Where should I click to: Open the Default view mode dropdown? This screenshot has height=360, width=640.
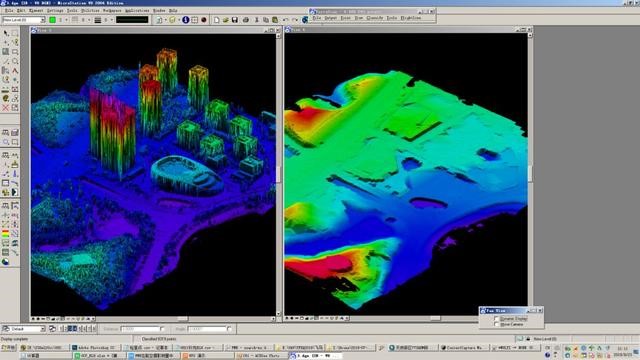coord(24,329)
